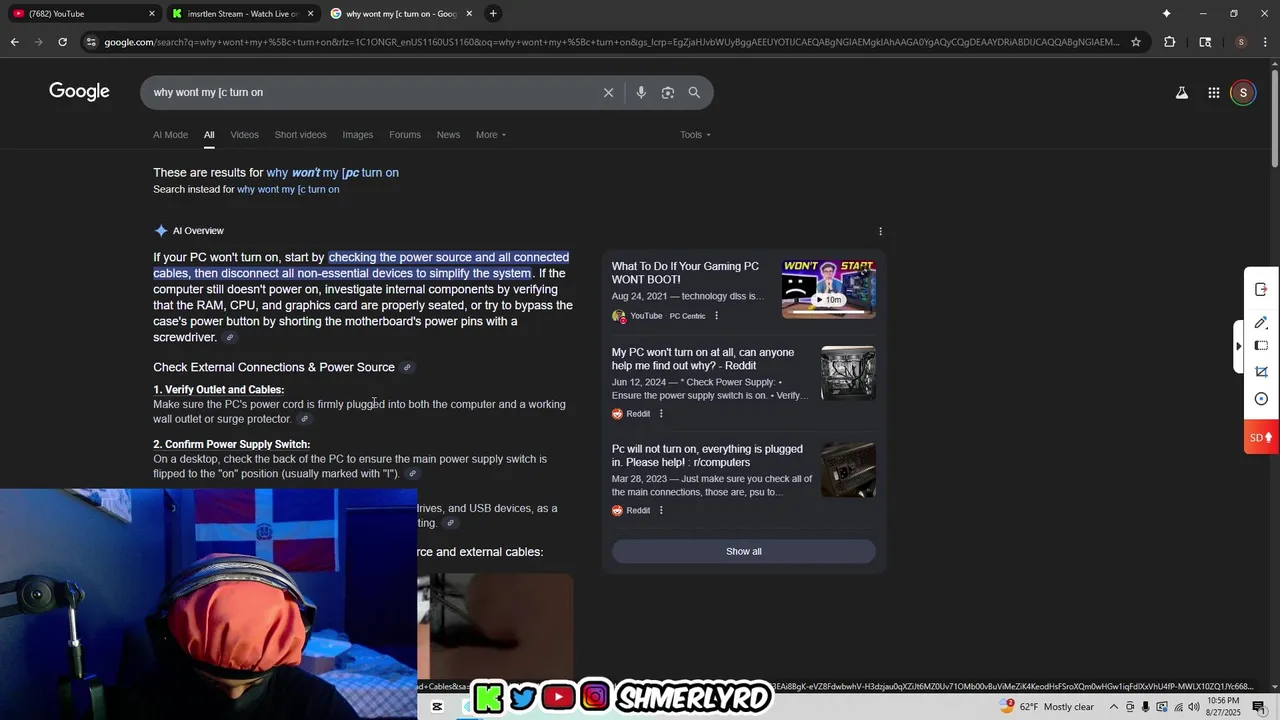Open source link after AI overview paragraph
The image size is (1280, 720).
pos(230,338)
